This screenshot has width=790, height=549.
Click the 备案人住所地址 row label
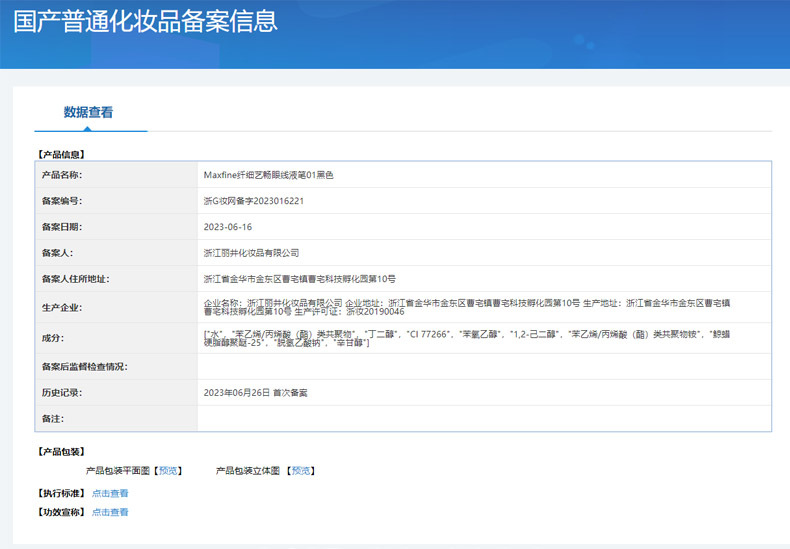coord(76,279)
